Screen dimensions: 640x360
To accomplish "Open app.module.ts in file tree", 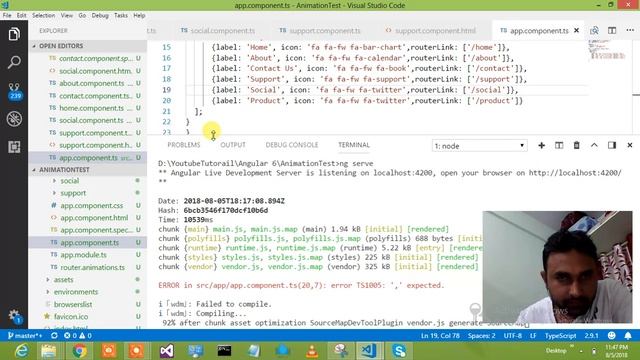I will [83, 255].
